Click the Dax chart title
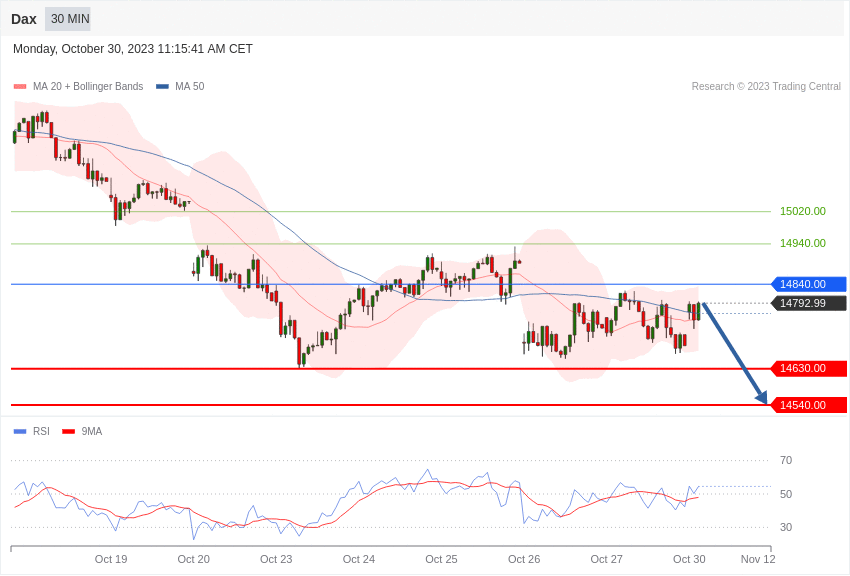The height and width of the screenshot is (576, 850). pos(24,19)
